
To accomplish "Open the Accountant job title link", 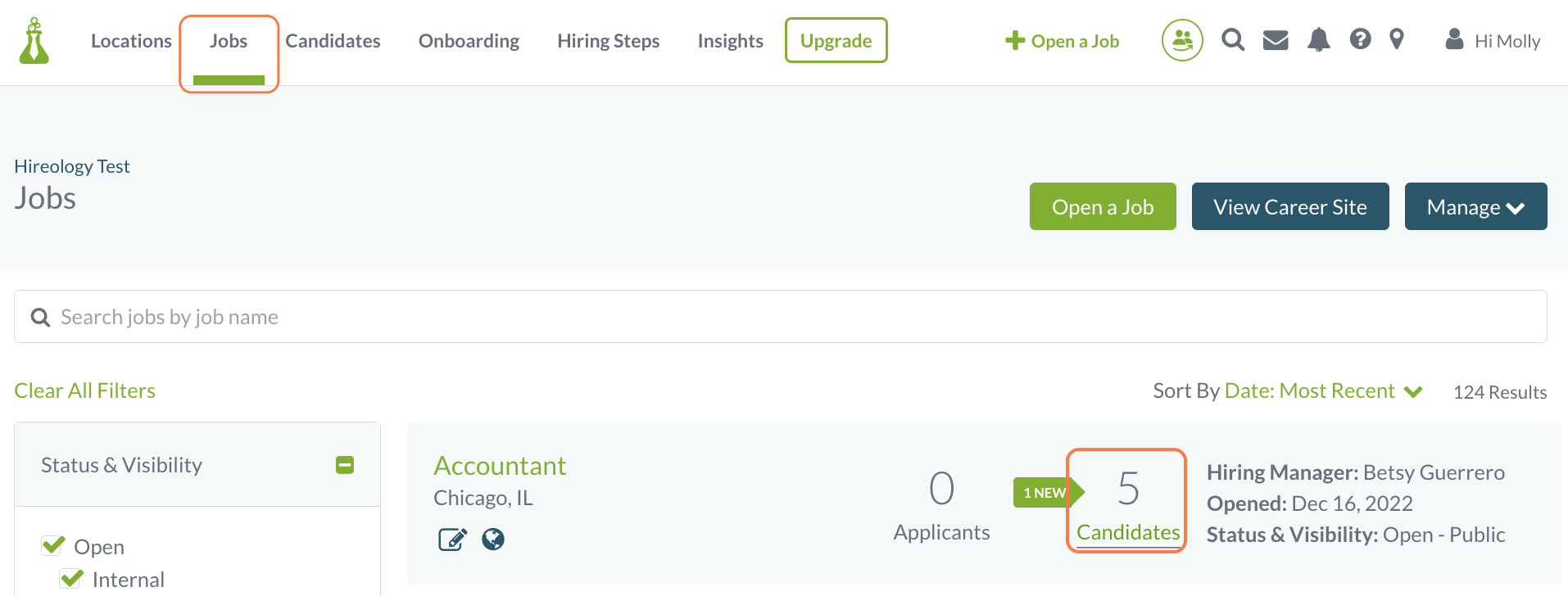I will [500, 466].
